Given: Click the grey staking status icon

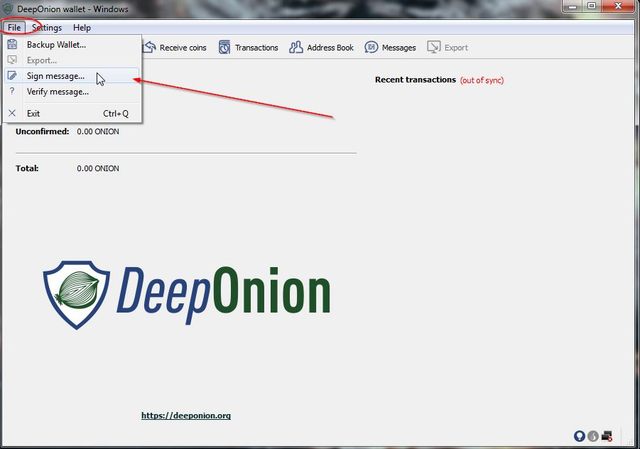Looking at the screenshot, I should point(593,436).
